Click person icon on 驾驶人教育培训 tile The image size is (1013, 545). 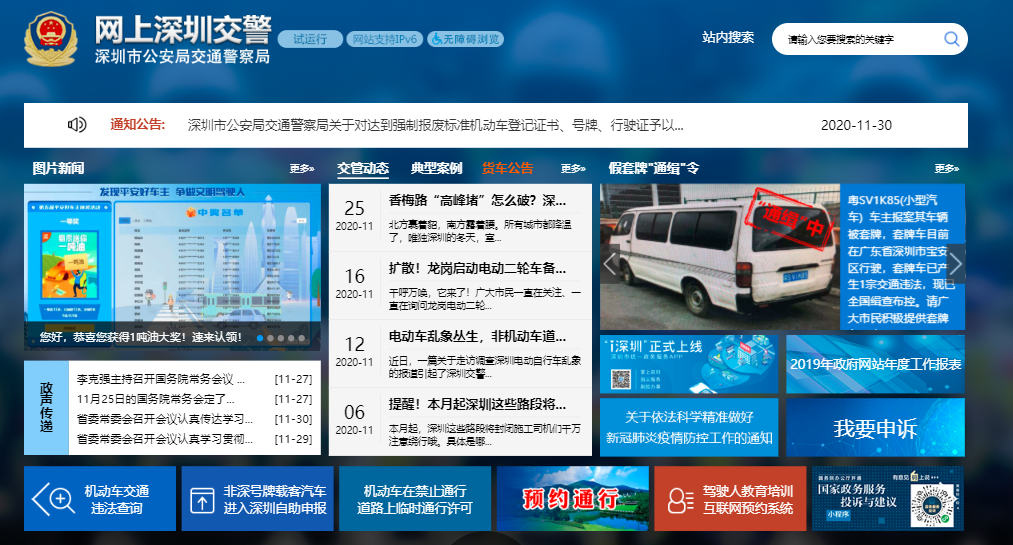tap(680, 500)
